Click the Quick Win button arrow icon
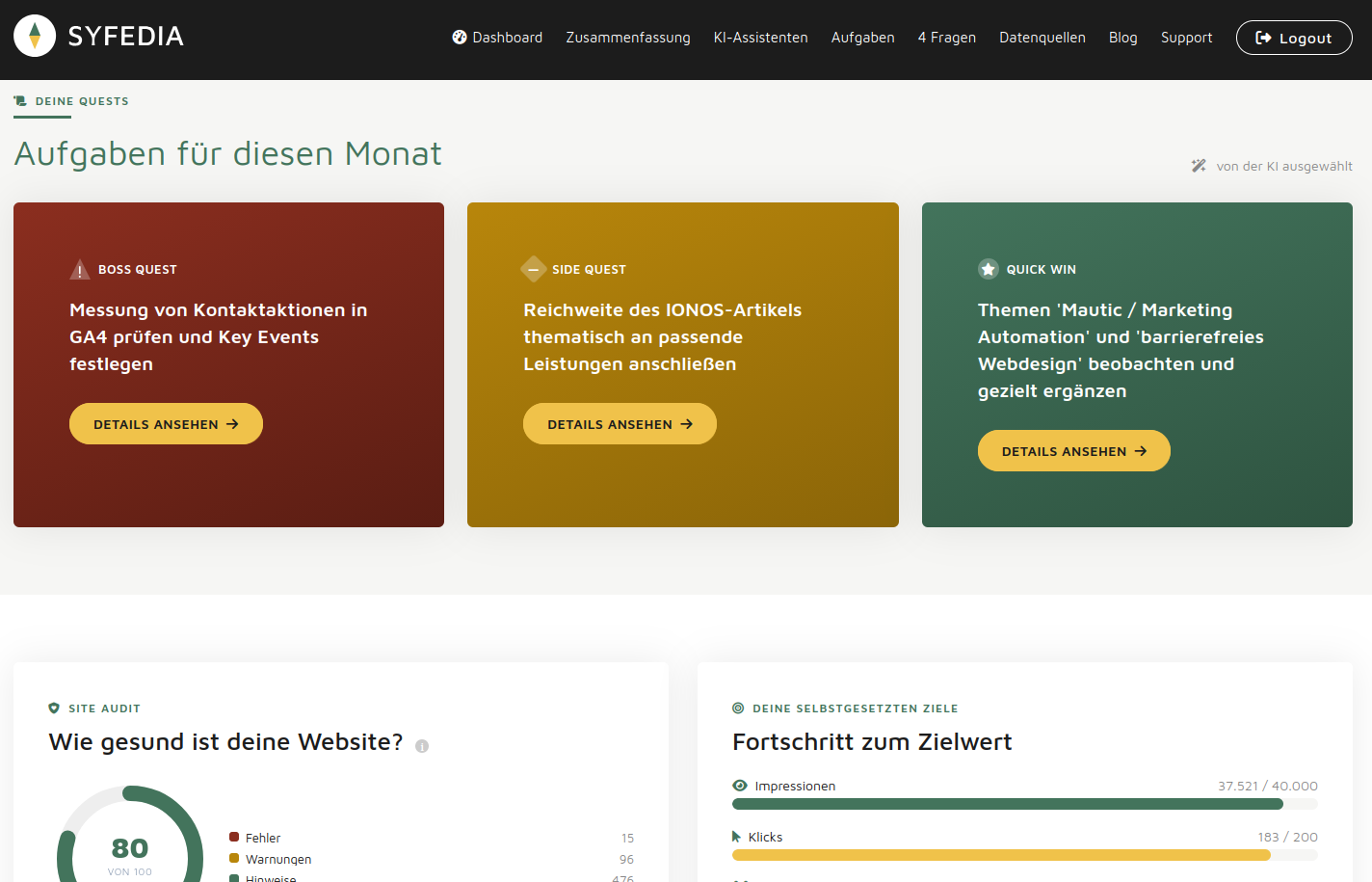1372x882 pixels. click(x=1141, y=451)
